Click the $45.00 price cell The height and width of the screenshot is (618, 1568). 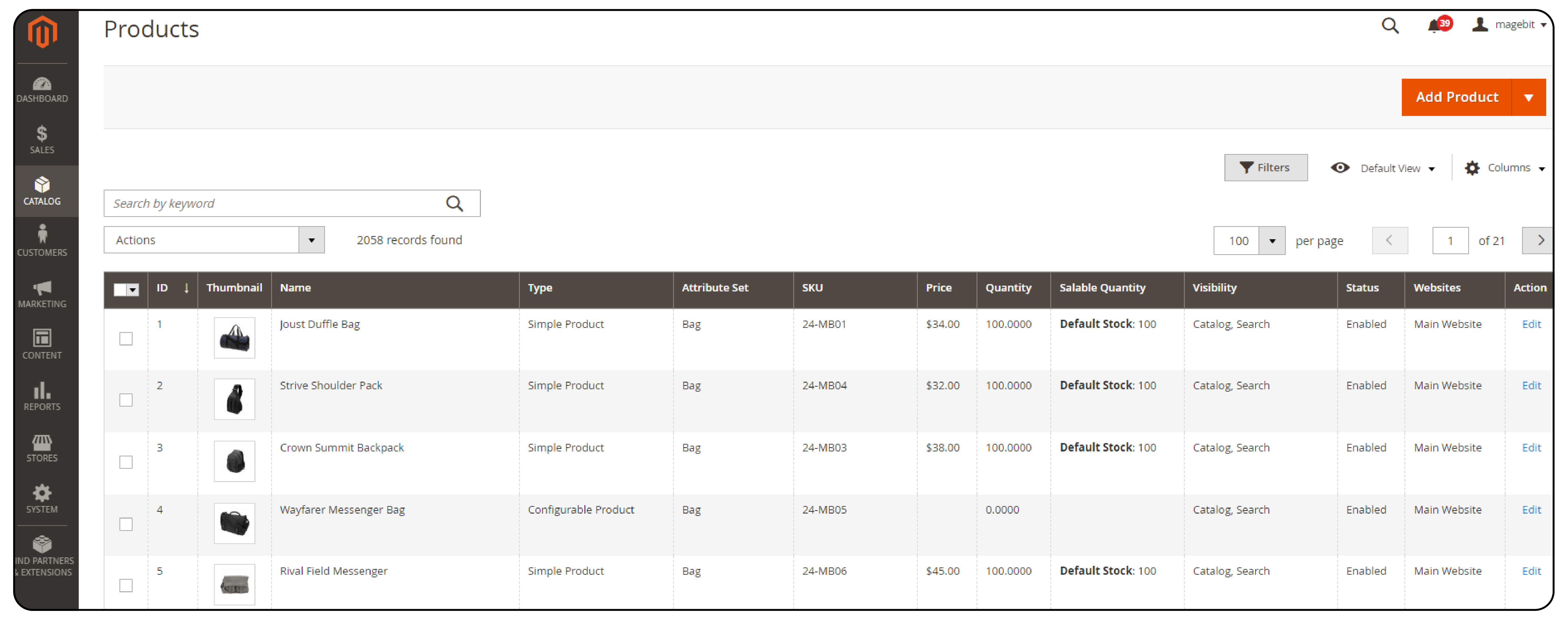947,582
